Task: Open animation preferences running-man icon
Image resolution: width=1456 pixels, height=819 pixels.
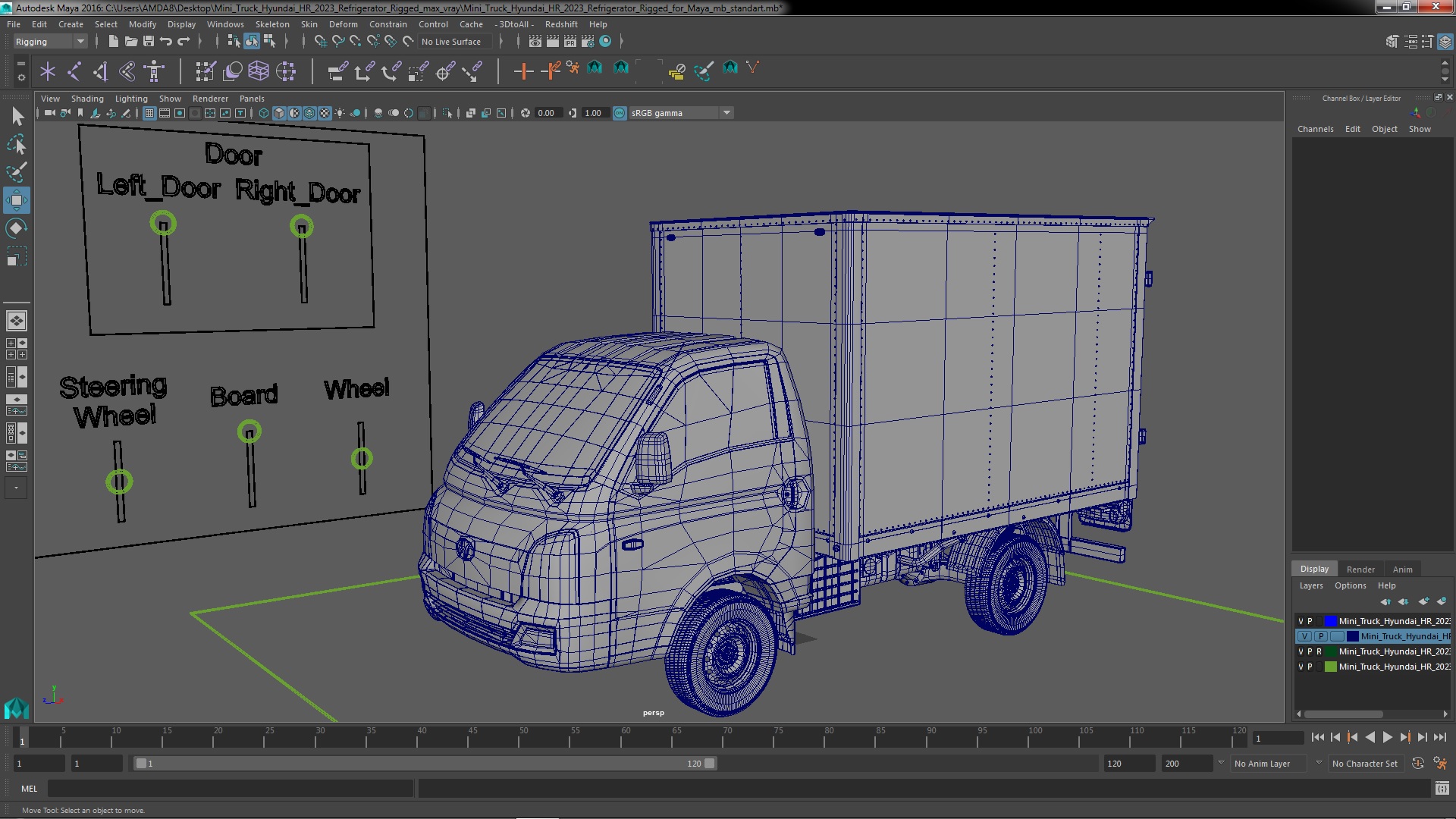Action: pos(1440,764)
